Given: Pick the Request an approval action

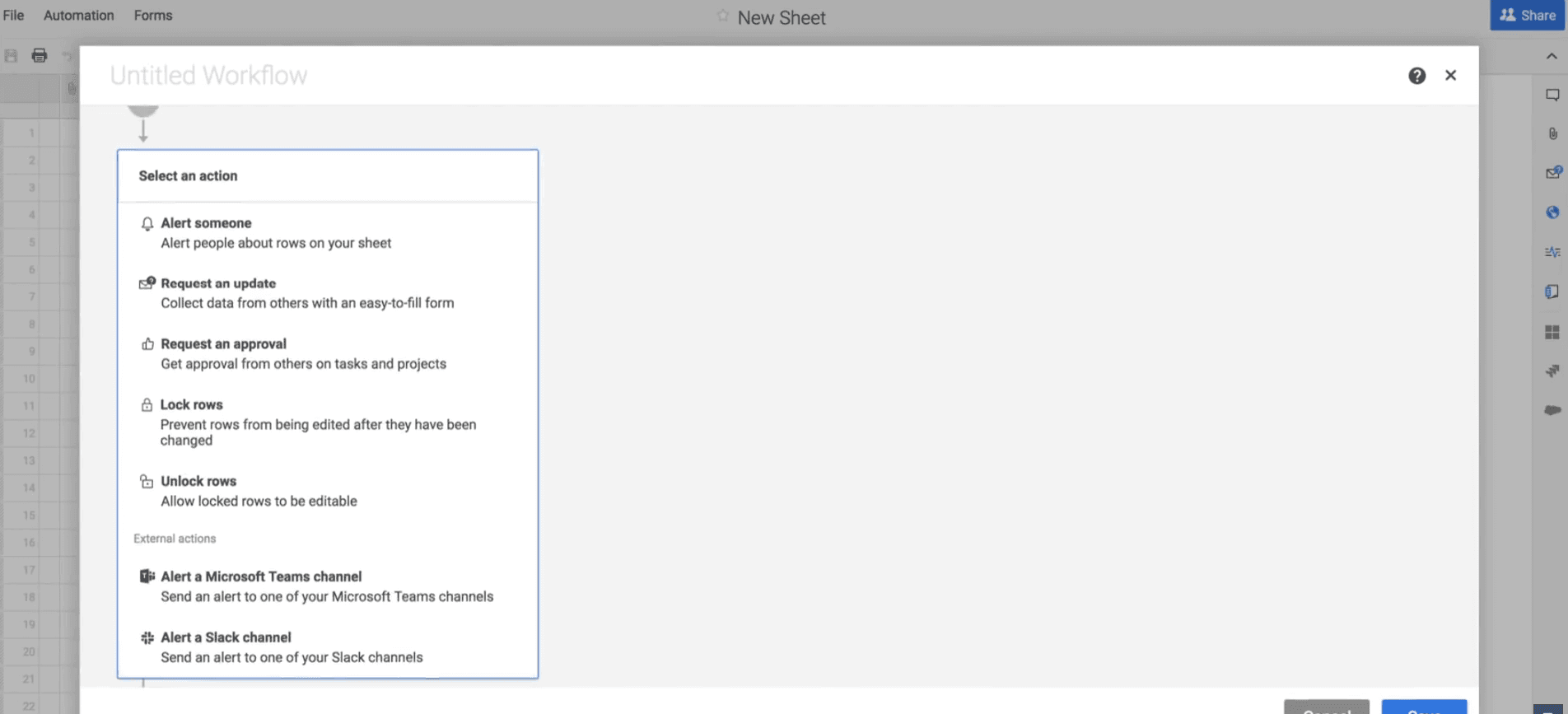Looking at the screenshot, I should [x=328, y=354].
